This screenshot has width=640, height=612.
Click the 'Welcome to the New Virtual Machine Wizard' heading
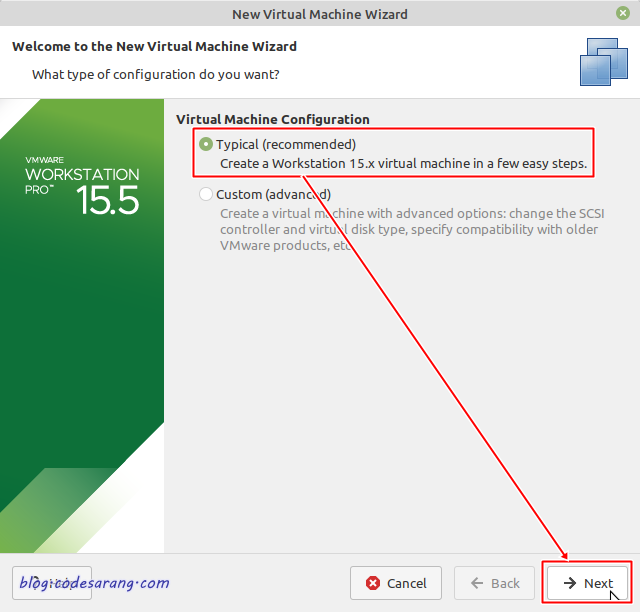click(154, 47)
